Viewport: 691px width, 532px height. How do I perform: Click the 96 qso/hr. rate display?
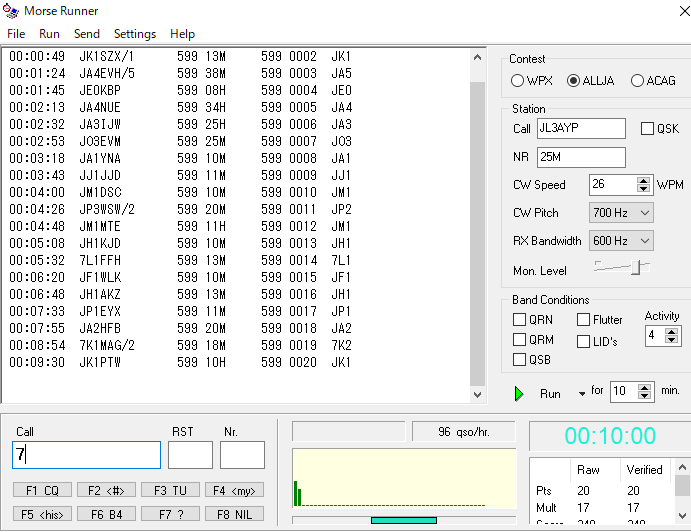click(464, 432)
